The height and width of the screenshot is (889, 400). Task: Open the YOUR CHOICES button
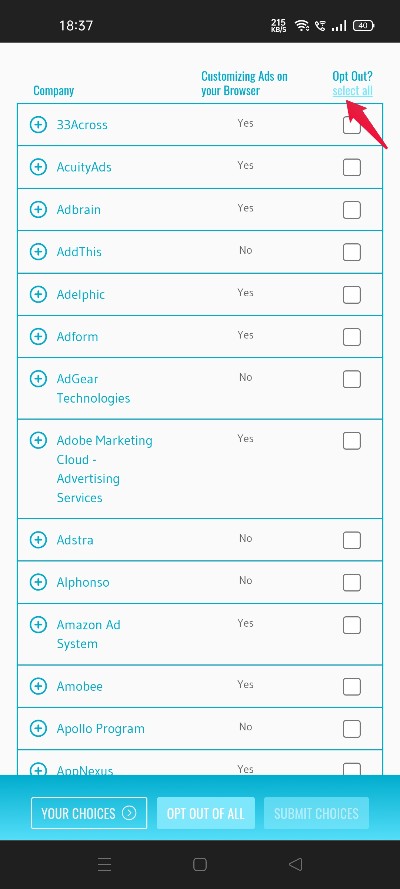pyautogui.click(x=89, y=813)
